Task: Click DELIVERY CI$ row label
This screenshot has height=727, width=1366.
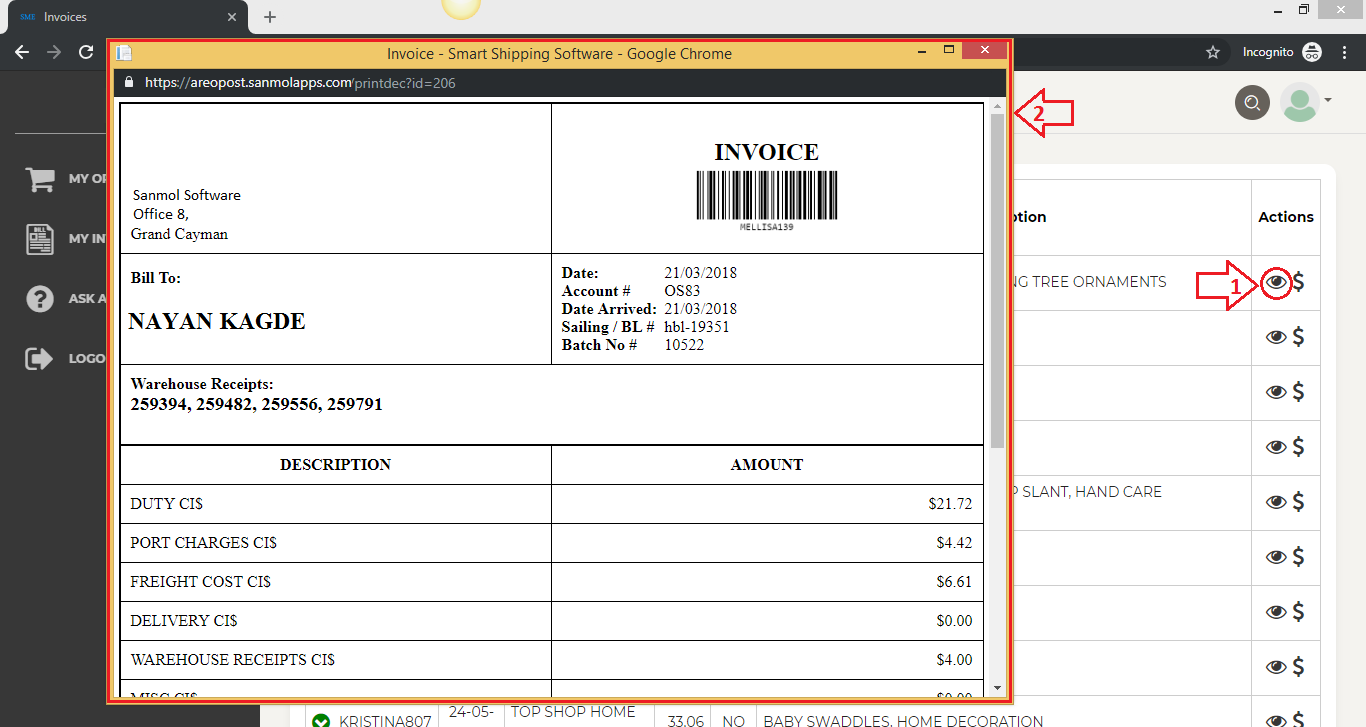Action: point(184,621)
